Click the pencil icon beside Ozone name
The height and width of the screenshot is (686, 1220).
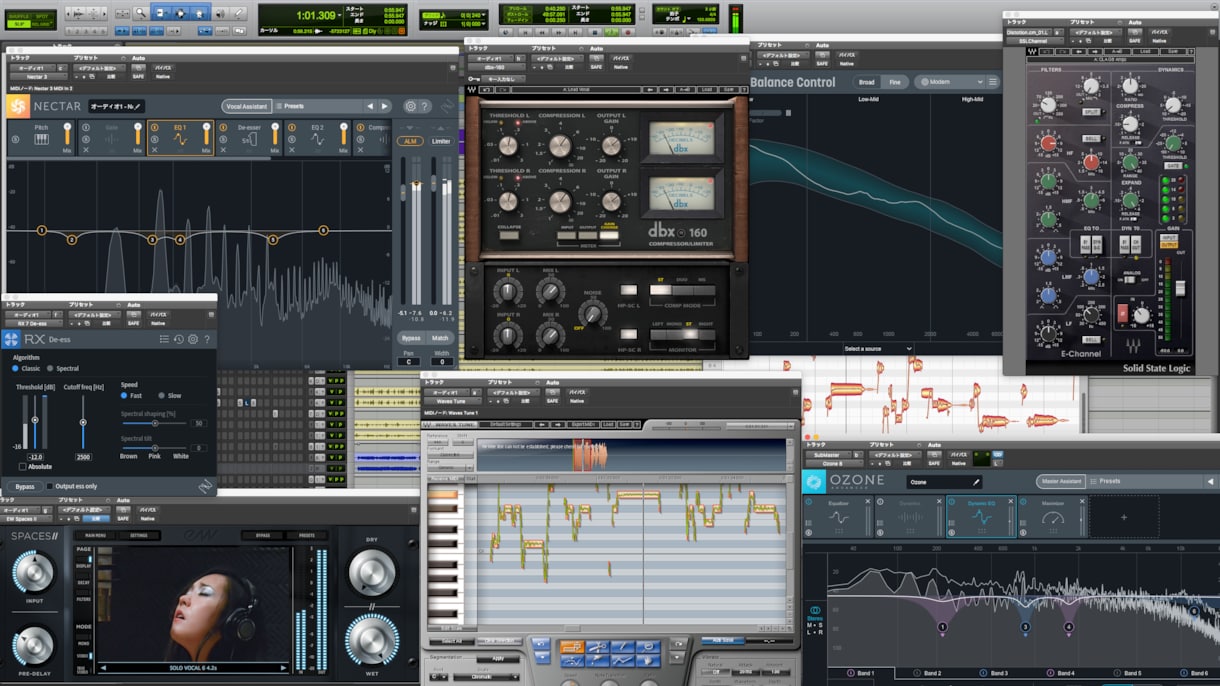[977, 482]
